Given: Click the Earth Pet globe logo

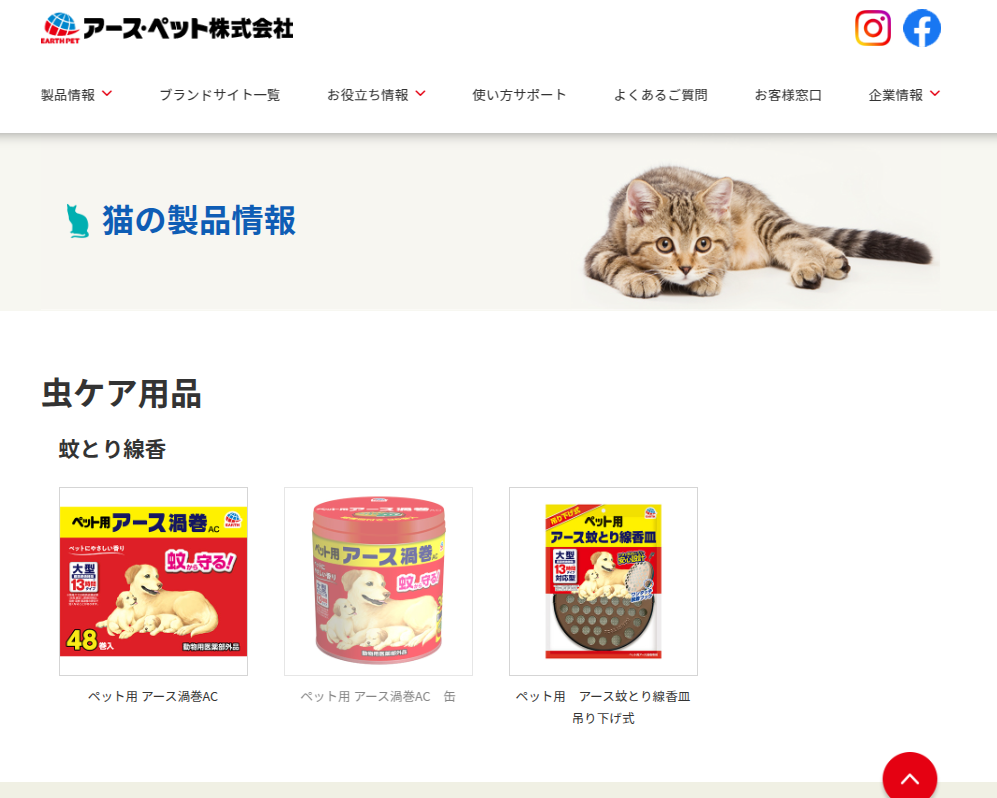Looking at the screenshot, I should [x=60, y=29].
